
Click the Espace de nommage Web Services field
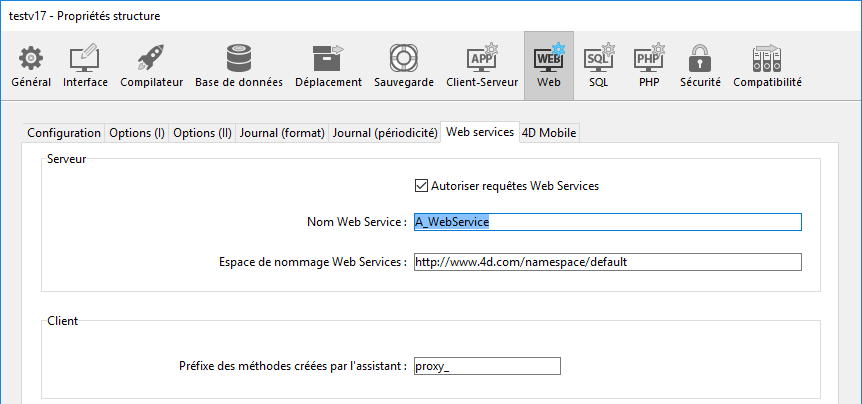[607, 262]
